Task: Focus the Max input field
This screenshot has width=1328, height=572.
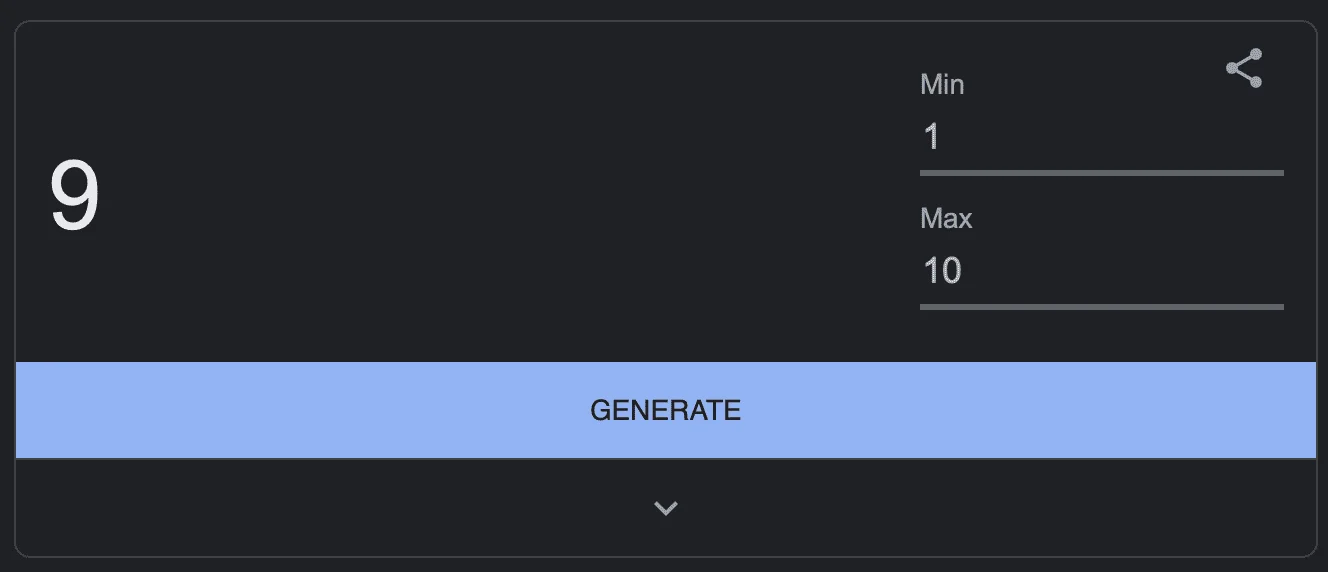Action: pyautogui.click(x=1101, y=271)
